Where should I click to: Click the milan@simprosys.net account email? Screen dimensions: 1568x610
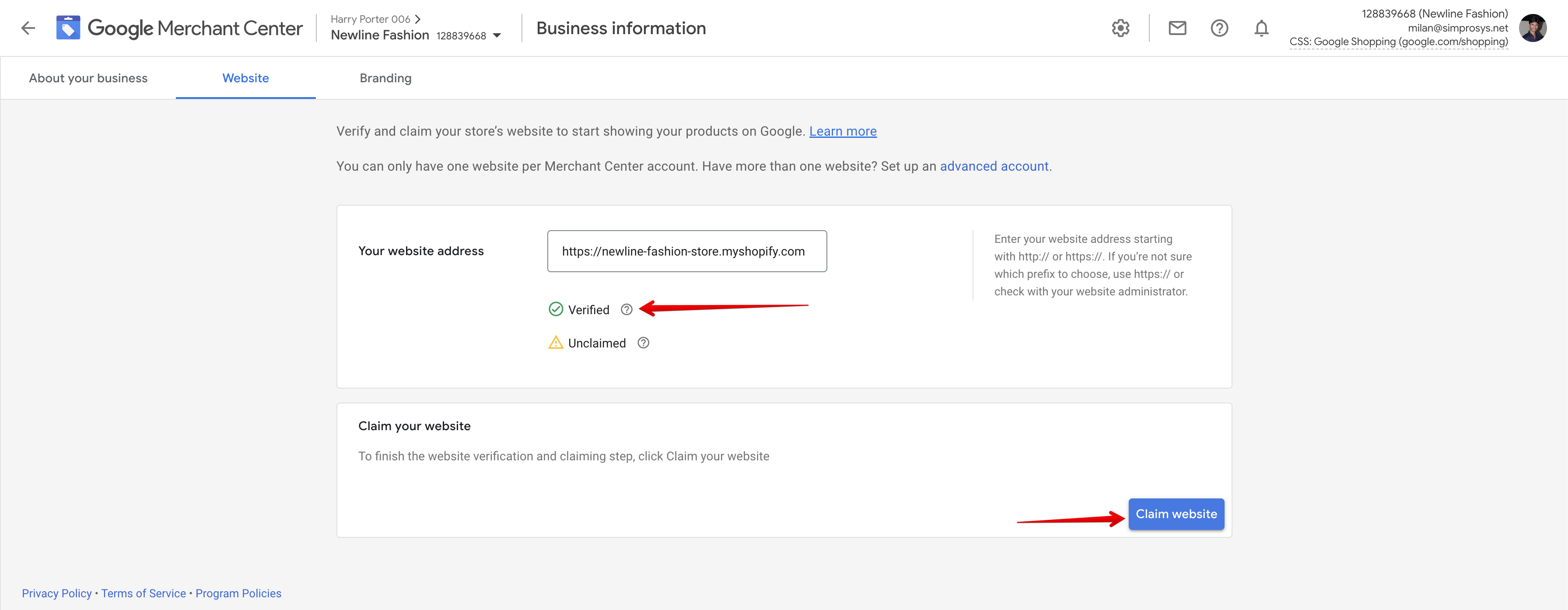(1457, 28)
